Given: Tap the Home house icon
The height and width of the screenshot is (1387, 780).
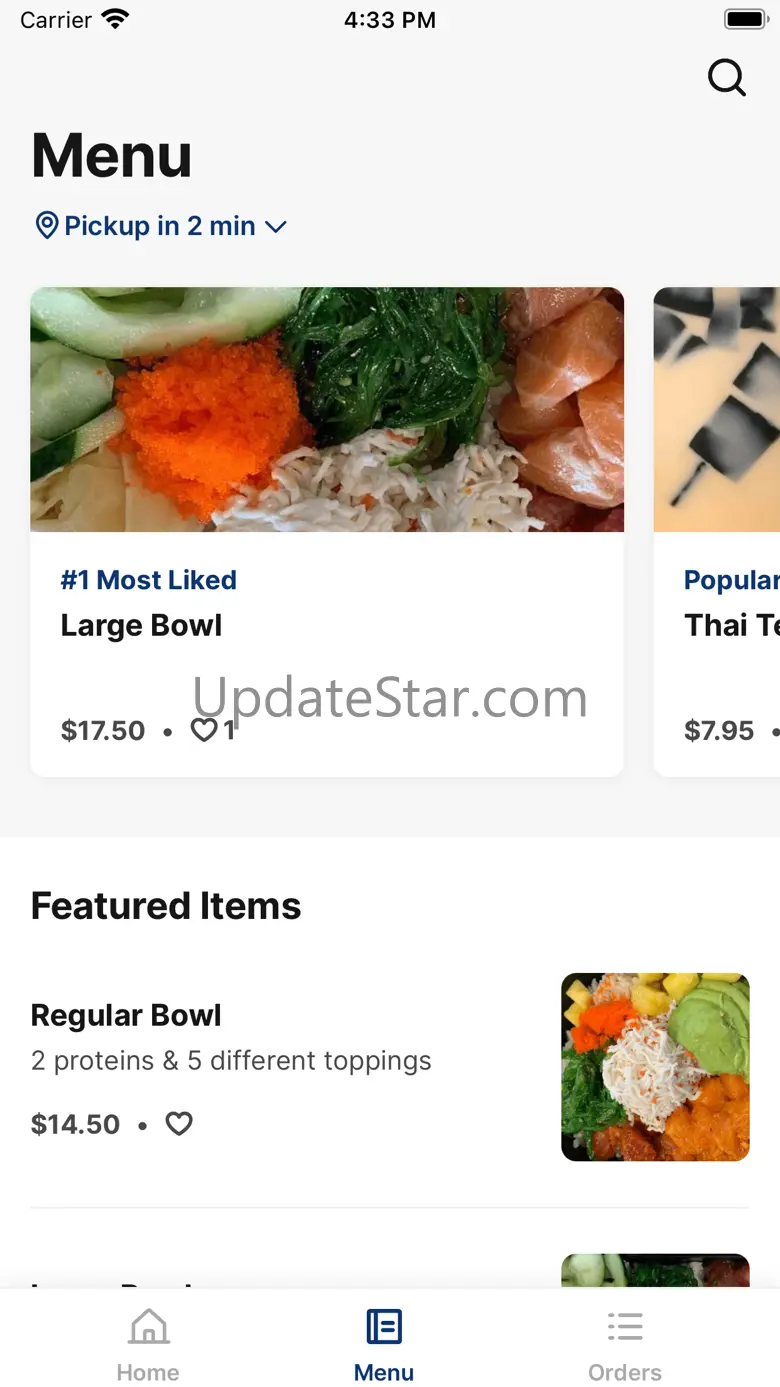Looking at the screenshot, I should tap(149, 1327).
